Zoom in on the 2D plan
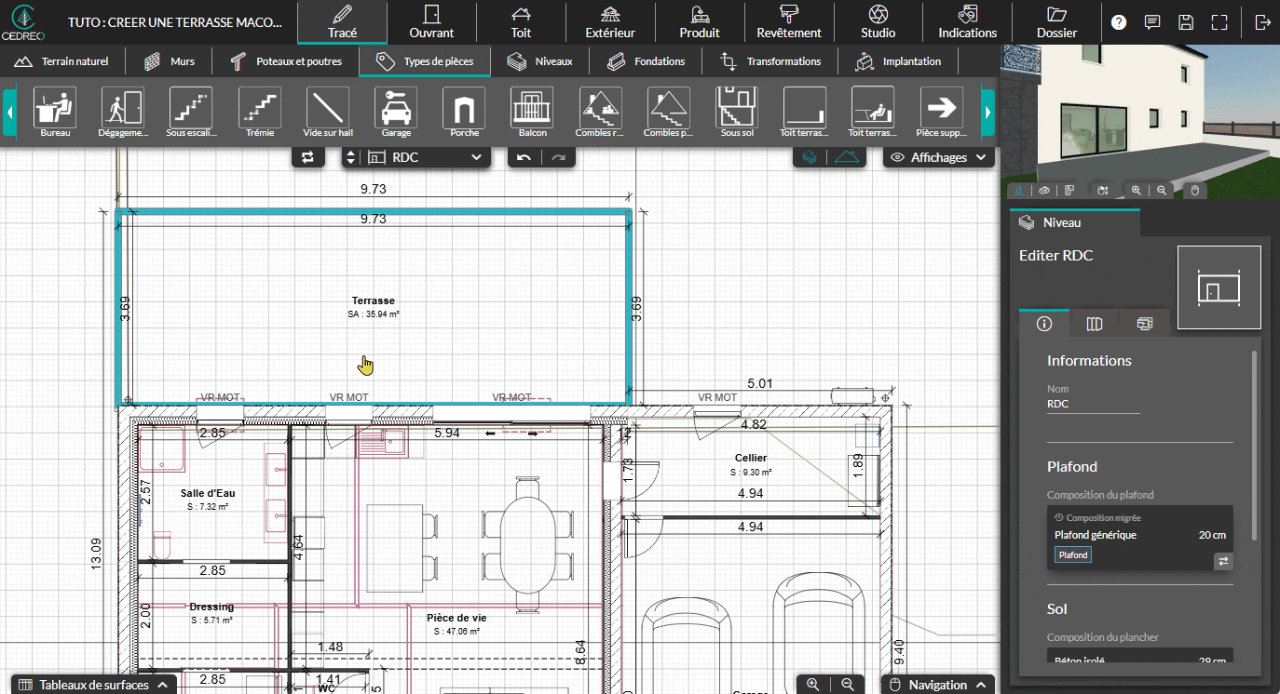Viewport: 1280px width, 694px height. 813,684
